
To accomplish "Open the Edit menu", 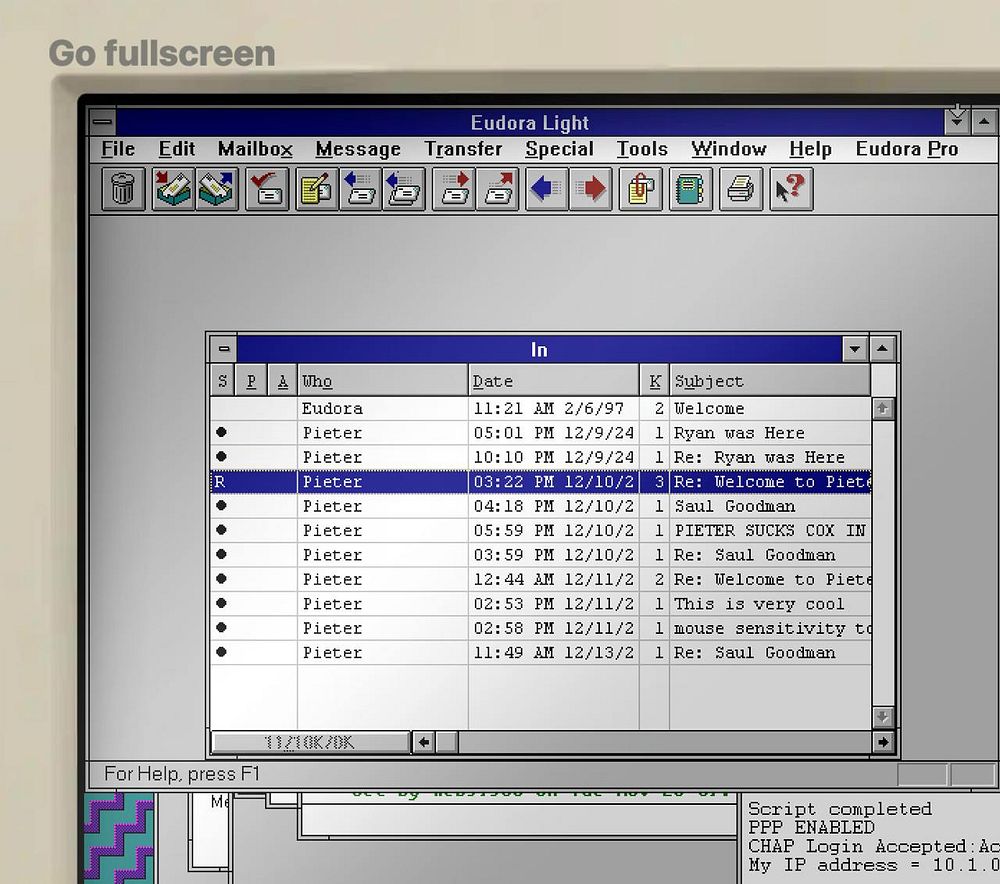I will pyautogui.click(x=177, y=149).
